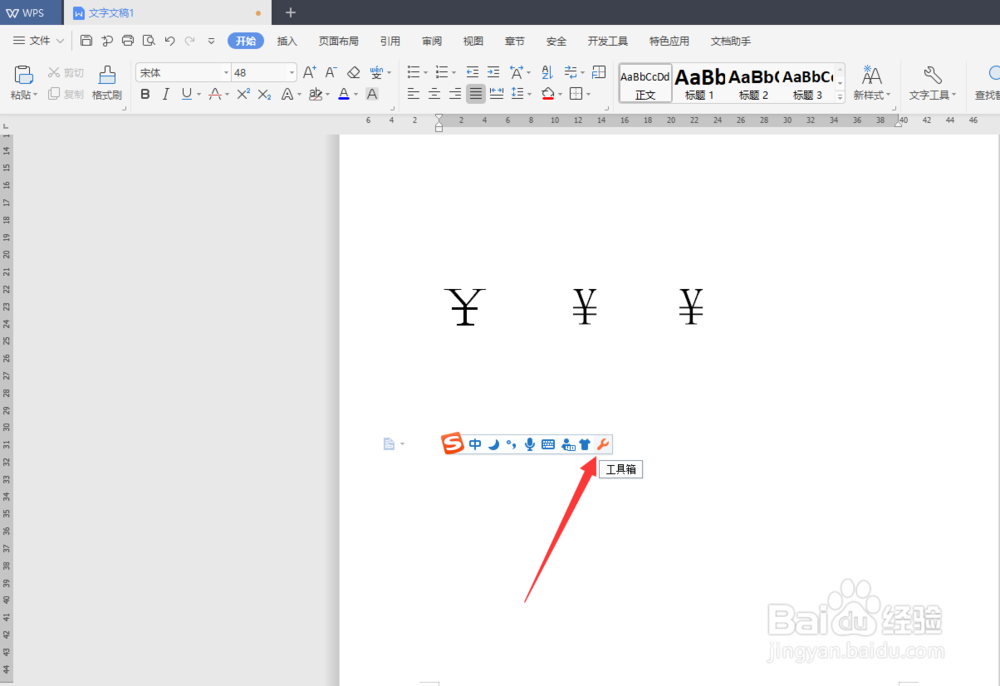Toggle center alignment
Image resolution: width=1000 pixels, height=686 pixels.
434,94
